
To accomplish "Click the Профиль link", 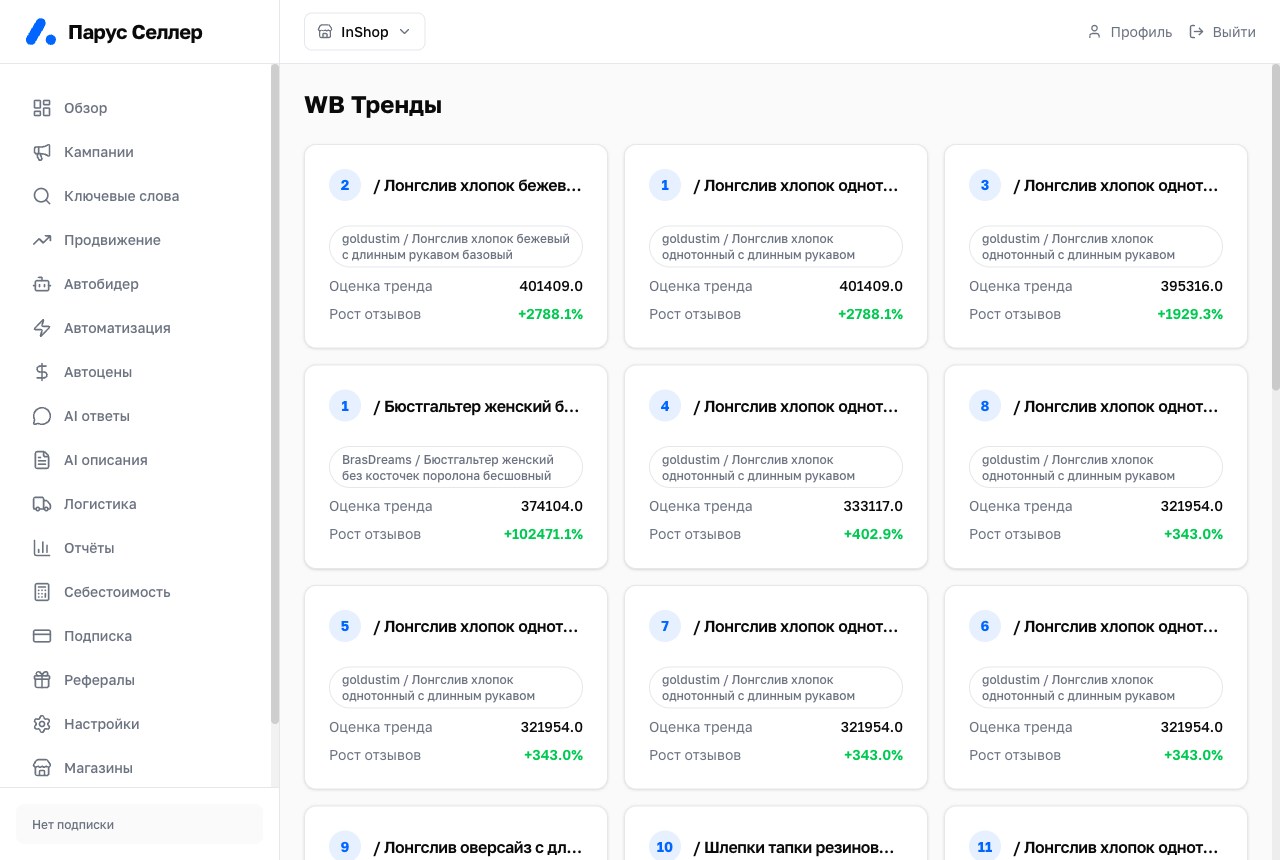I will 1129,32.
